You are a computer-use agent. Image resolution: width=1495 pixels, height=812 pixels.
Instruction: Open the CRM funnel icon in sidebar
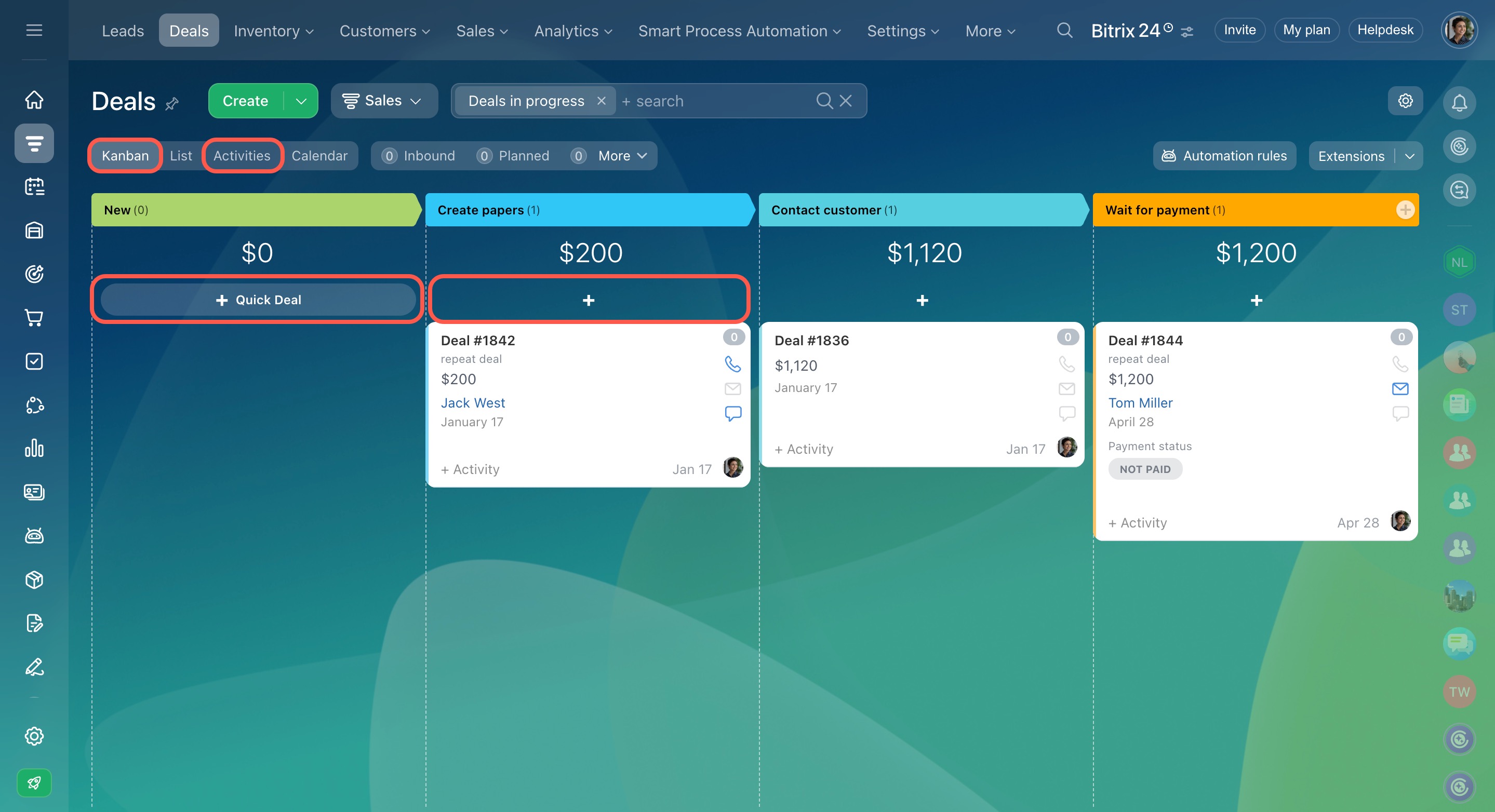pos(34,143)
